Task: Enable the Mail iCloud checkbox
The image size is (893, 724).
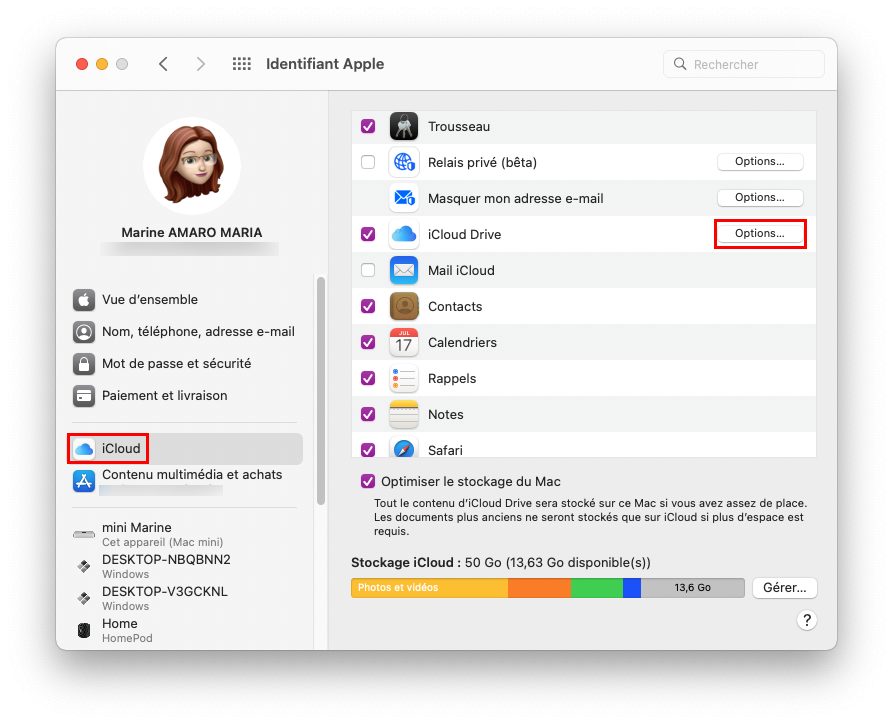Action: tap(368, 270)
